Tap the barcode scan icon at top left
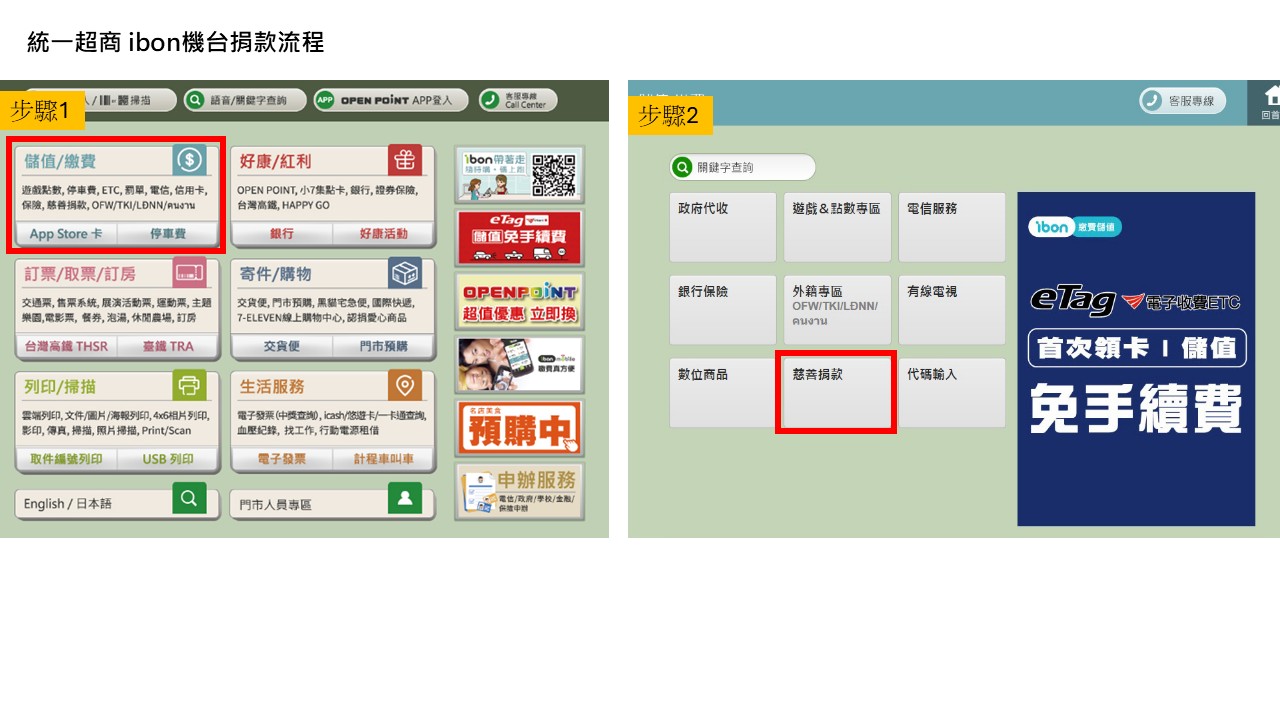Screen dimensions: 1280x720 click(x=121, y=99)
